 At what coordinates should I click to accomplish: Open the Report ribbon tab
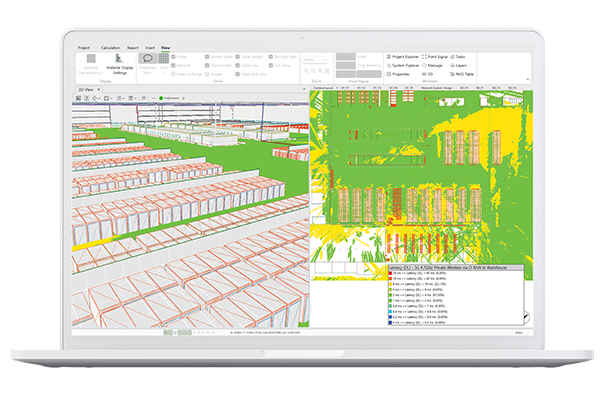[133, 48]
